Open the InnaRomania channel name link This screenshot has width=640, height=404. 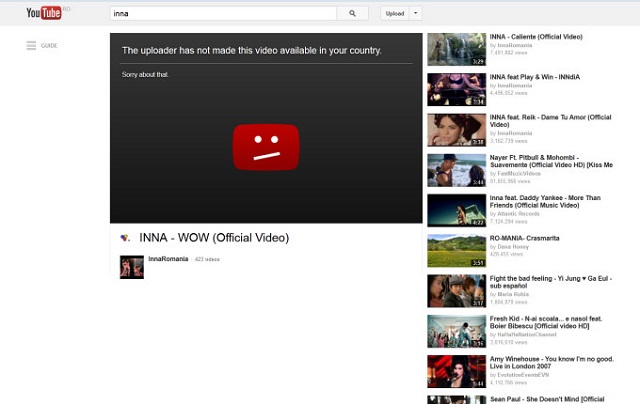168,259
